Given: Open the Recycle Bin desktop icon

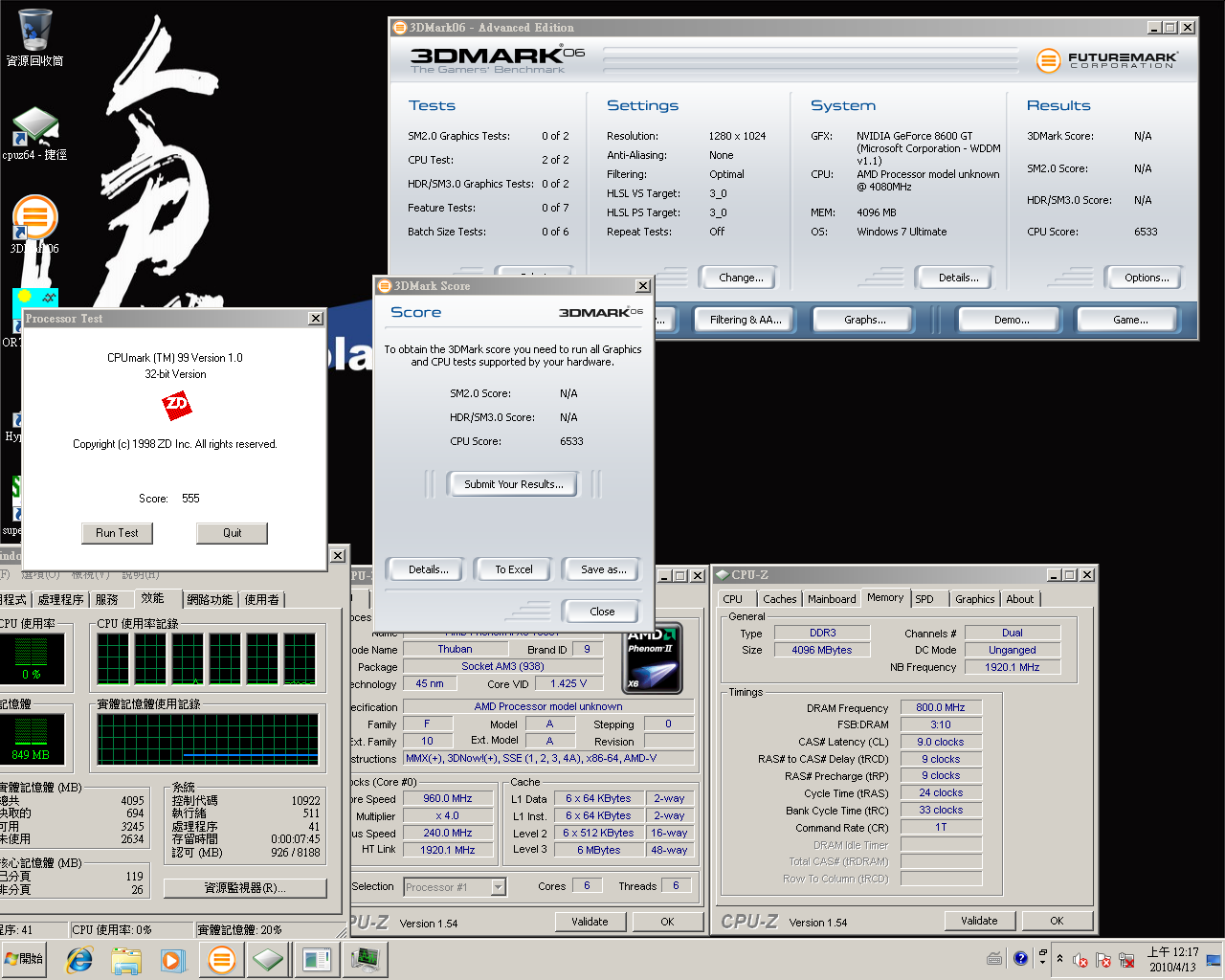Looking at the screenshot, I should tap(35, 37).
